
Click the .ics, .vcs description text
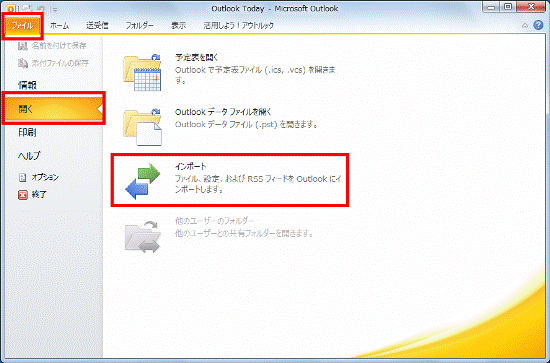coord(255,75)
